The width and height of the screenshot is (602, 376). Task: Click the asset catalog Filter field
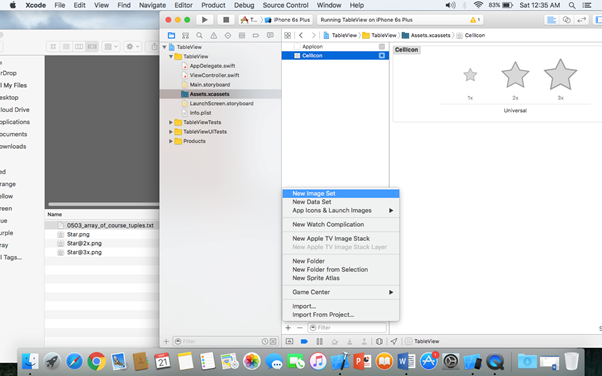[x=347, y=328]
